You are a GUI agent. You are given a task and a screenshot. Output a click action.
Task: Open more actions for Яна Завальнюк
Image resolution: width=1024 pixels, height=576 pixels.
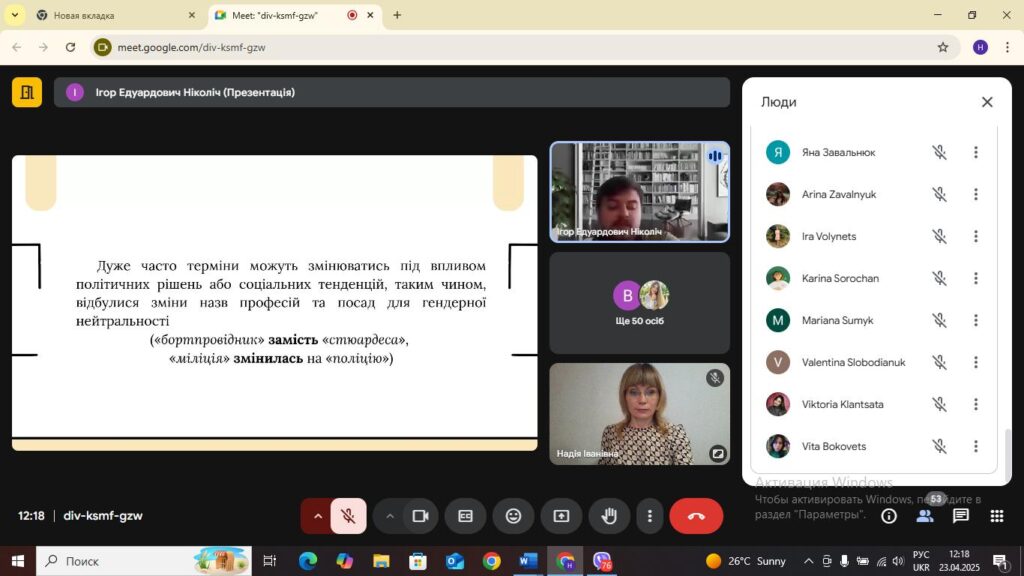pyautogui.click(x=976, y=152)
